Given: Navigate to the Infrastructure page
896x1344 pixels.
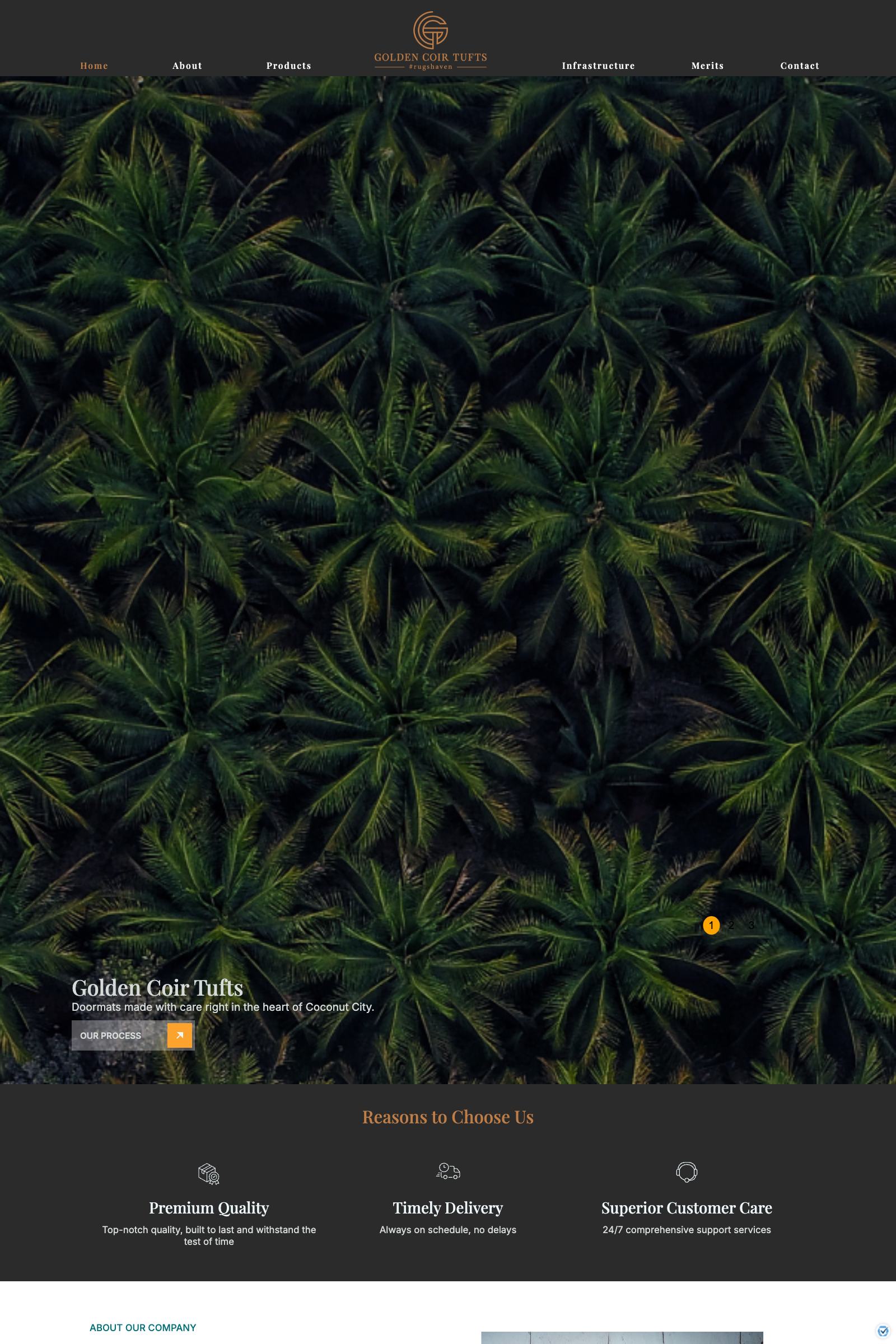Looking at the screenshot, I should pyautogui.click(x=598, y=66).
